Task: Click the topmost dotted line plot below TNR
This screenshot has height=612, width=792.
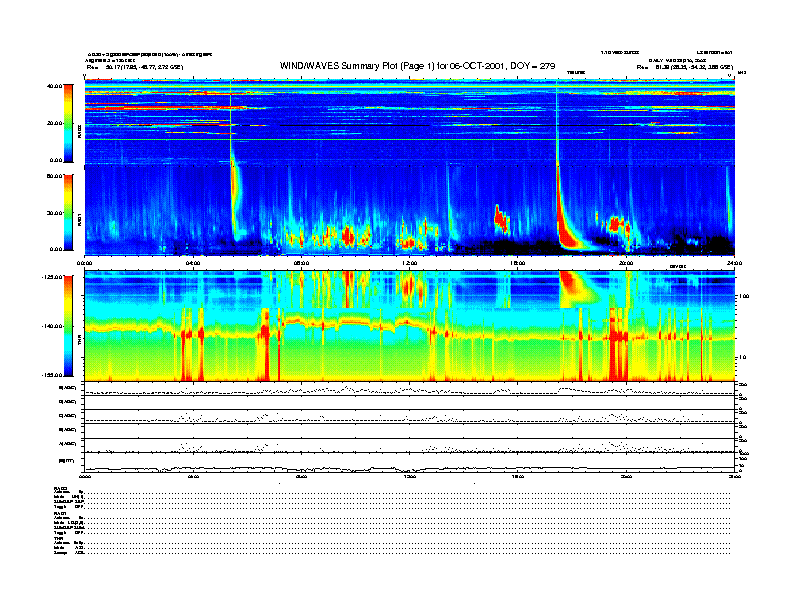Action: [409, 390]
